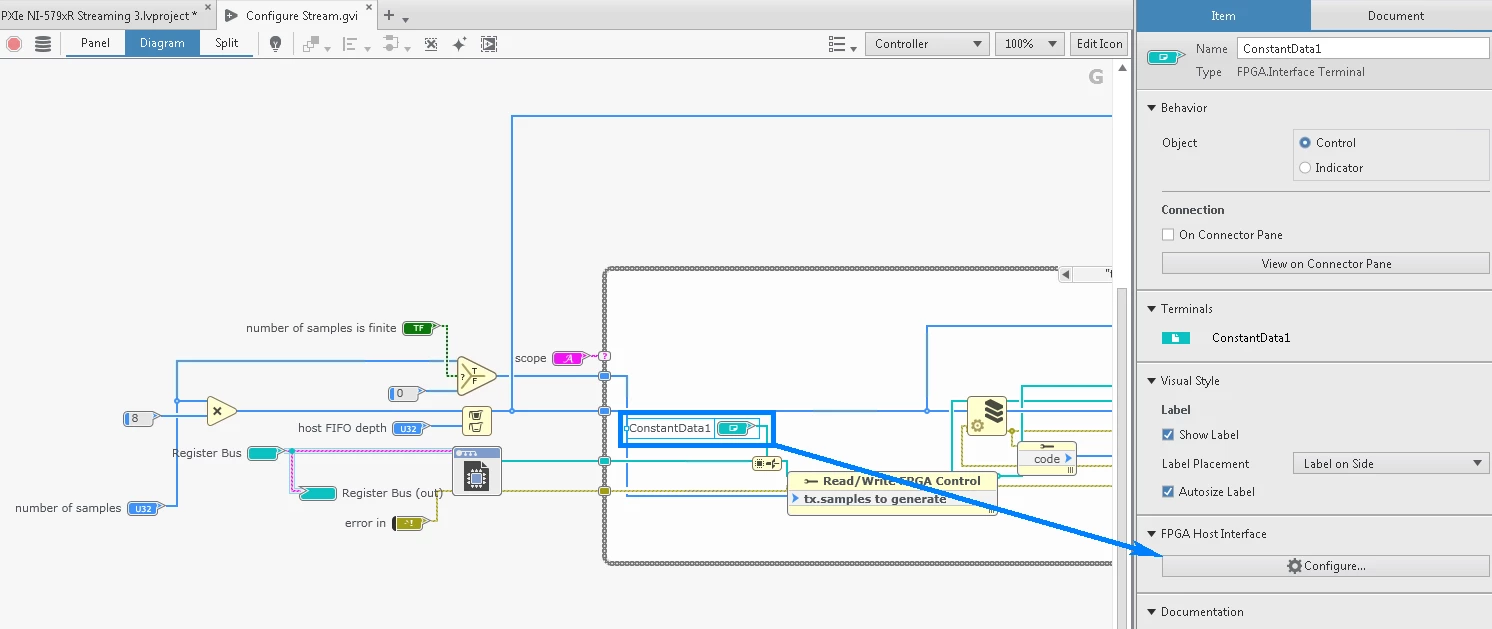1492x629 pixels.
Task: Click the remove broken wires icon
Action: [431, 43]
